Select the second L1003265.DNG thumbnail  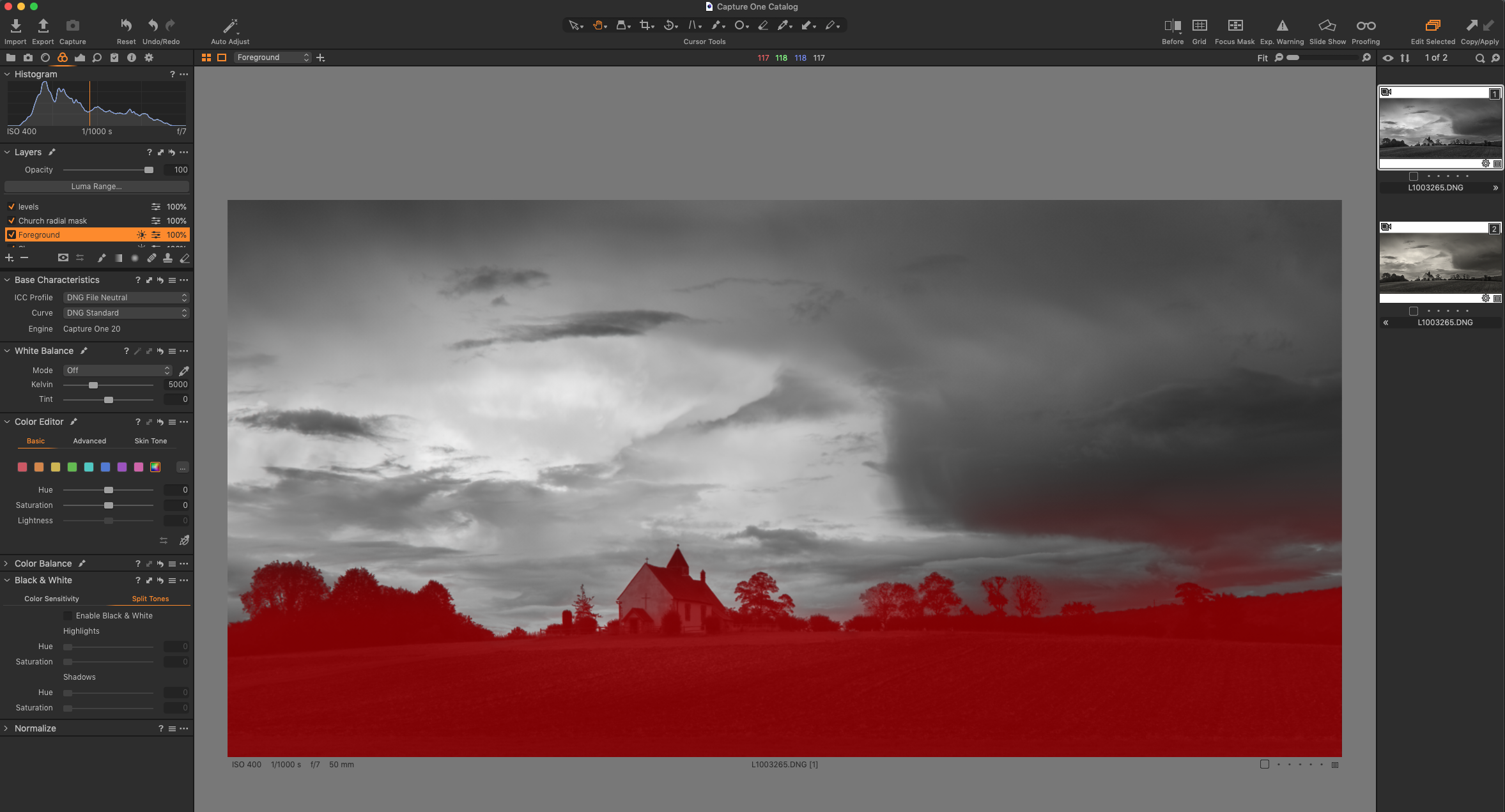coord(1440,263)
